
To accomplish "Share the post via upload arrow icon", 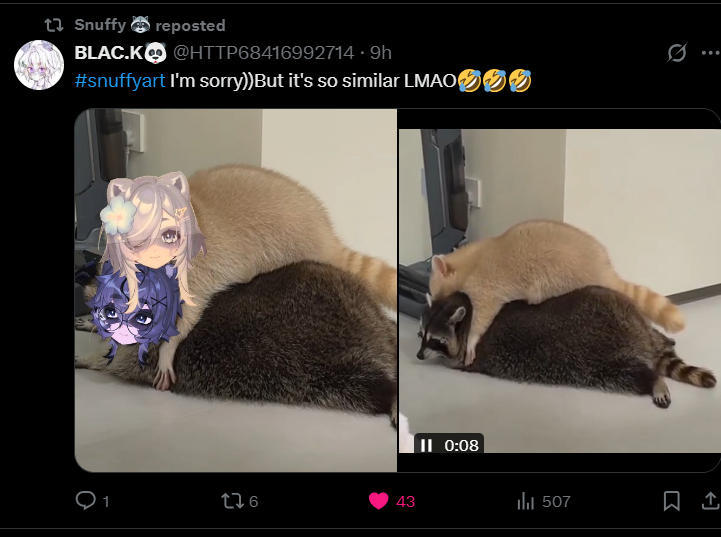I will click(x=710, y=501).
